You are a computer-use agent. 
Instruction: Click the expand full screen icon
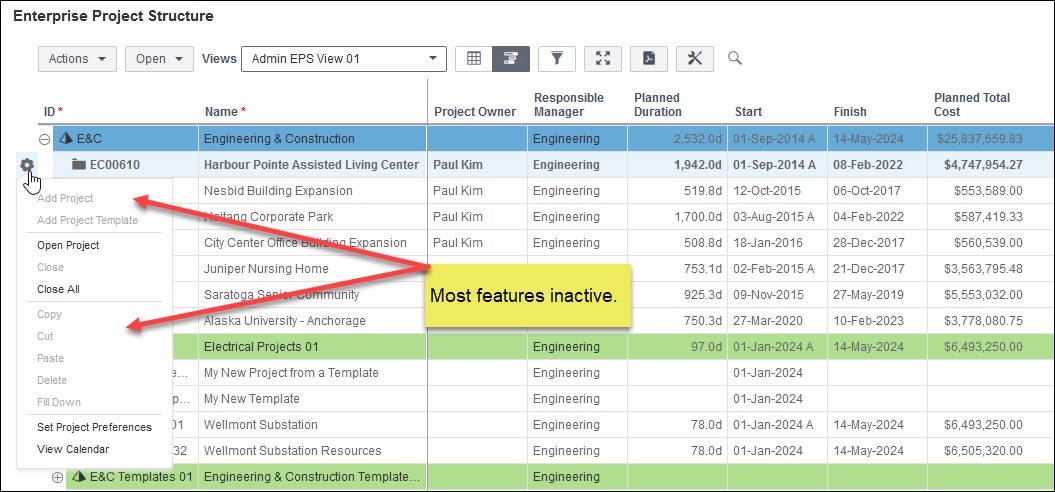pyautogui.click(x=603, y=59)
